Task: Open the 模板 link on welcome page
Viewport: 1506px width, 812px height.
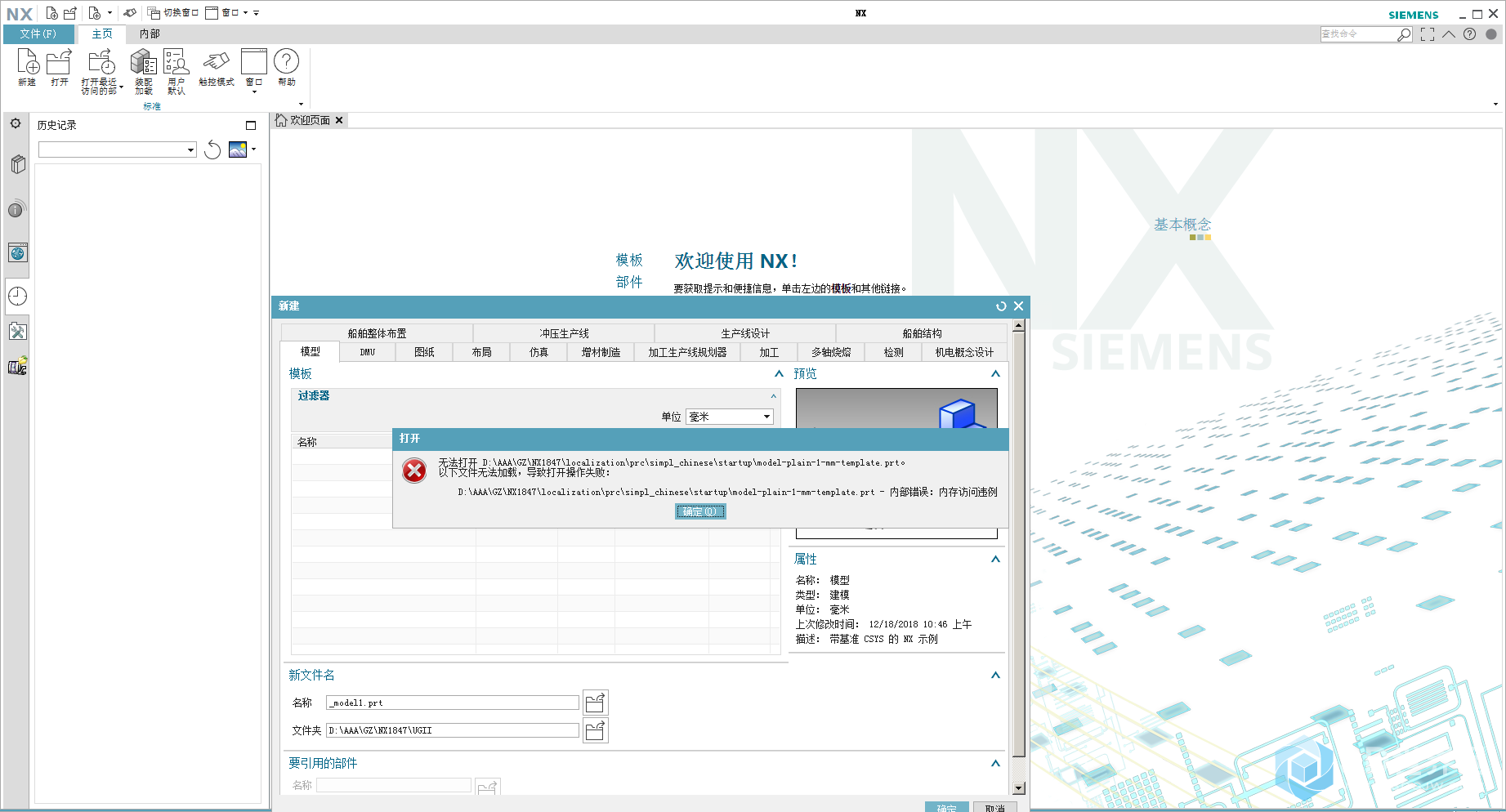Action: point(629,260)
